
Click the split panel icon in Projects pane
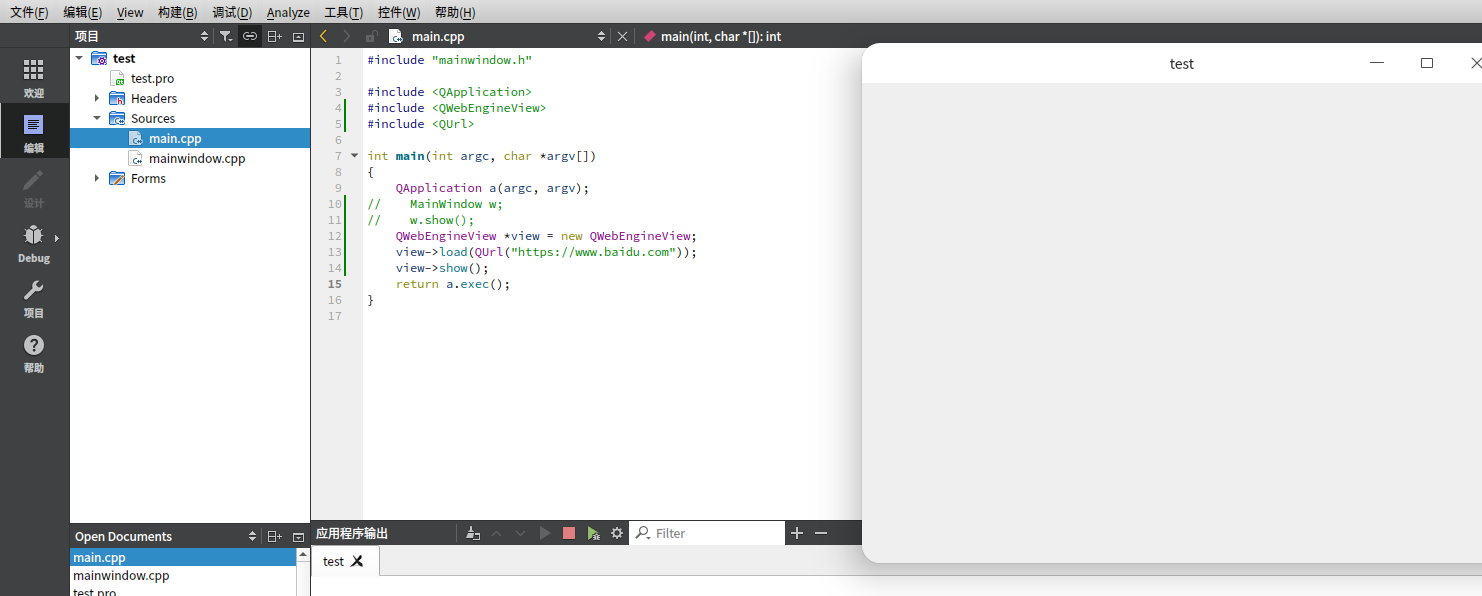tap(274, 36)
